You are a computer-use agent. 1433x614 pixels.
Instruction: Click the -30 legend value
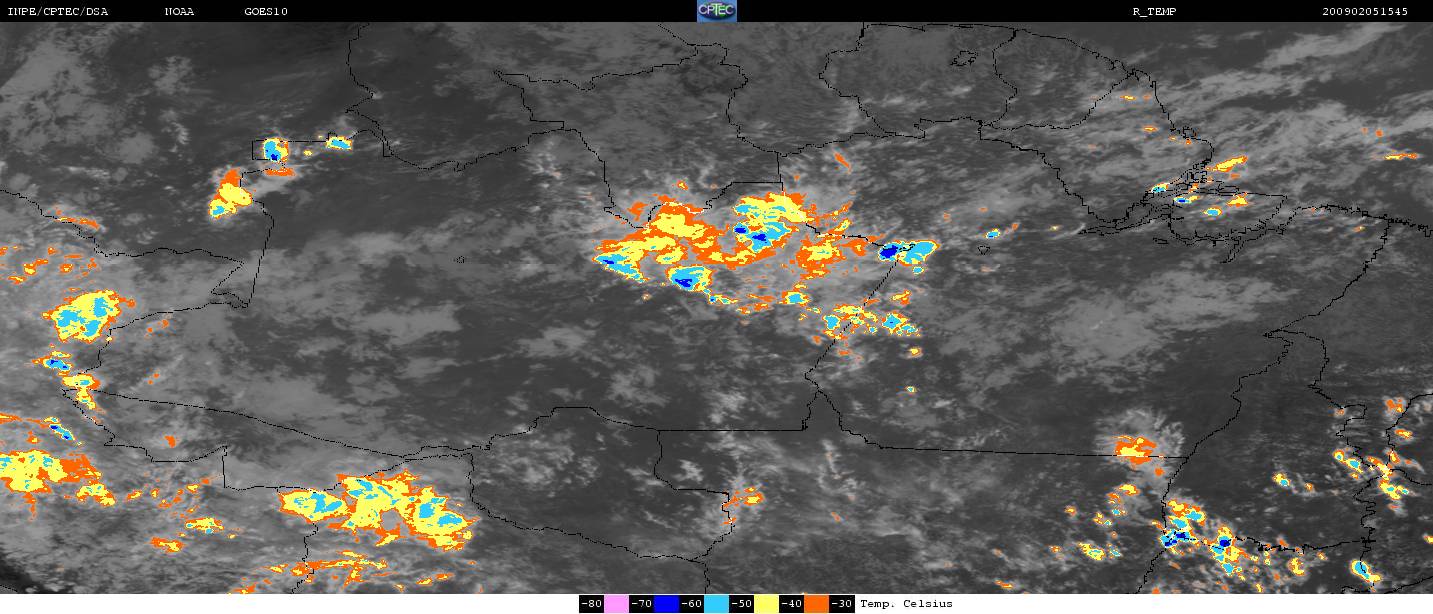tap(842, 604)
